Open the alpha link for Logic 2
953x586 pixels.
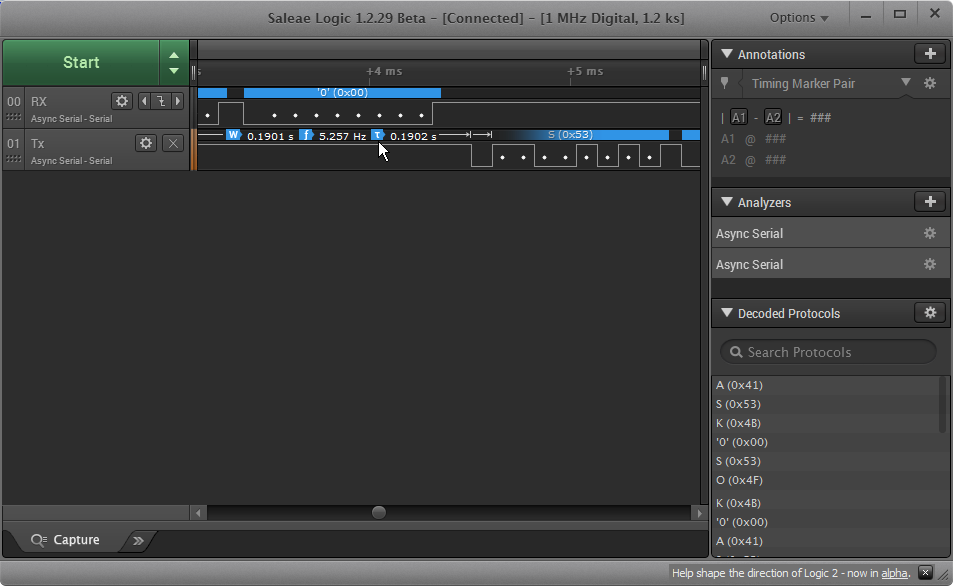coord(894,573)
